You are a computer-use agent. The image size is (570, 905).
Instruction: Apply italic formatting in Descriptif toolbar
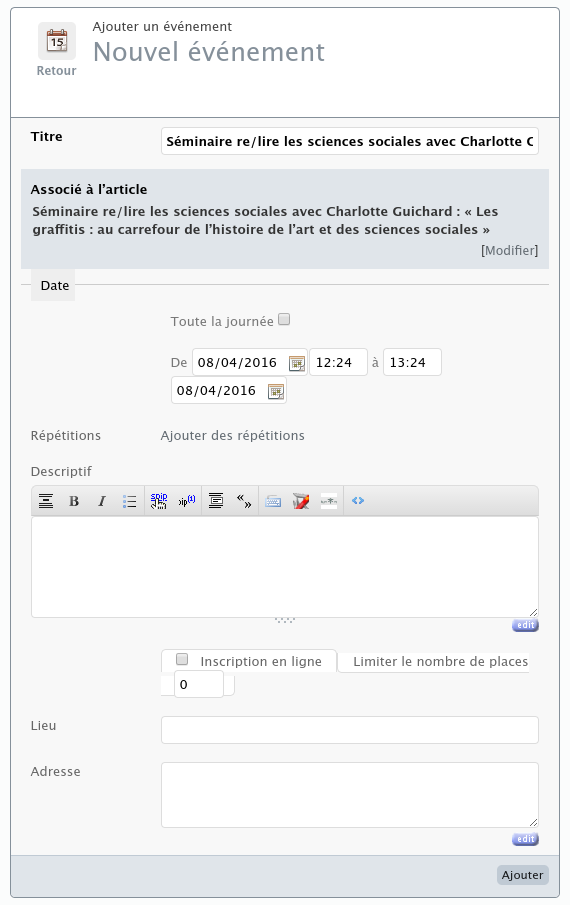click(102, 501)
